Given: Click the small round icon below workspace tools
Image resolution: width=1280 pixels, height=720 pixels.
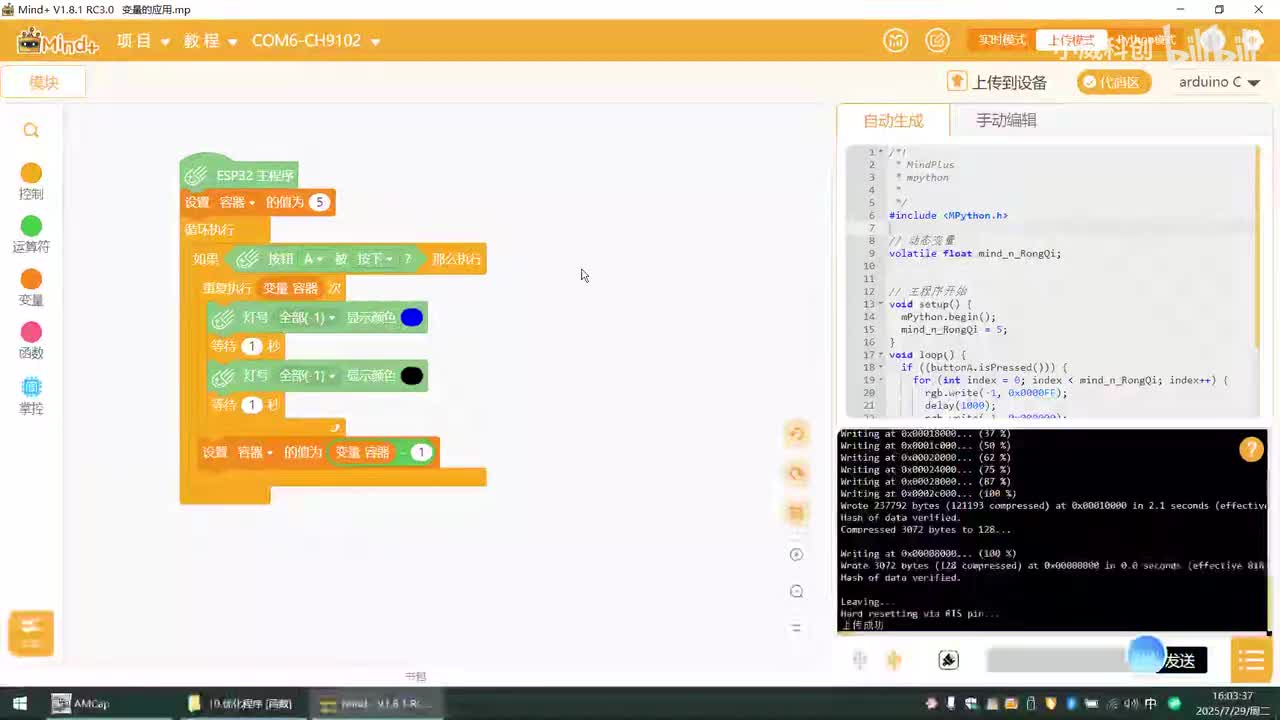Looking at the screenshot, I should coord(796,555).
